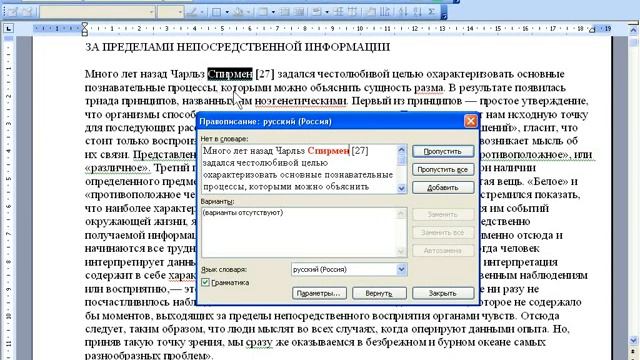
Task: Open the Line Style dropdown
Action: (97, 12)
